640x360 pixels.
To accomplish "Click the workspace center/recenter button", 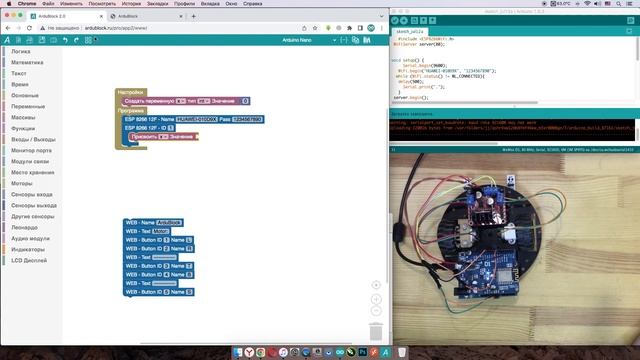I will 376,285.
